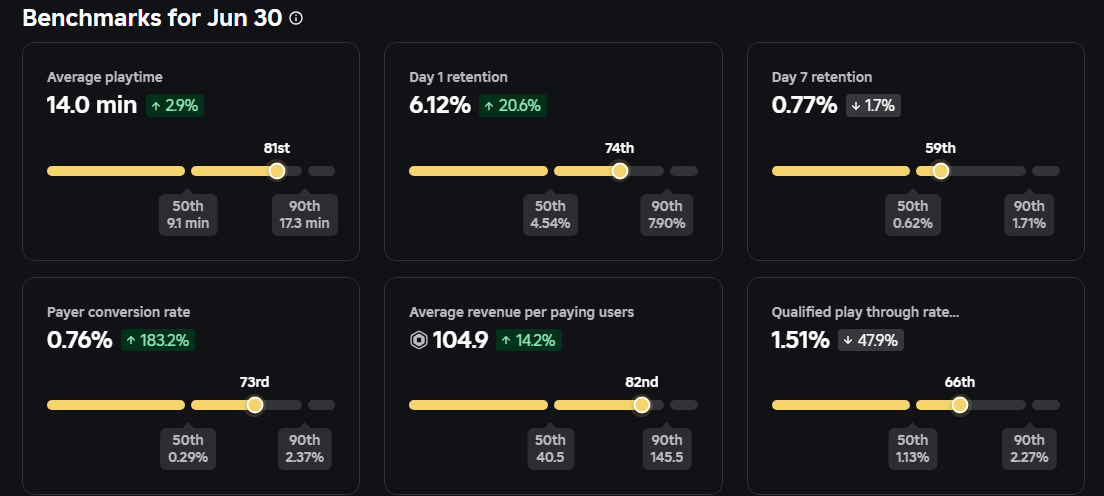Click the 1.7% decrease badge on Day 7 retention

[873, 105]
